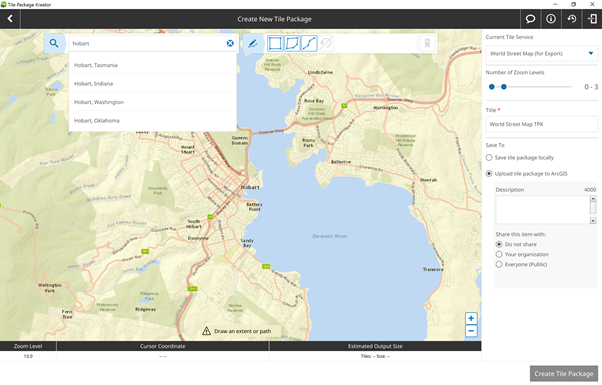Viewport: 602px width, 385px height.
Task: Click the Cursor Coordinate header
Action: [162, 346]
